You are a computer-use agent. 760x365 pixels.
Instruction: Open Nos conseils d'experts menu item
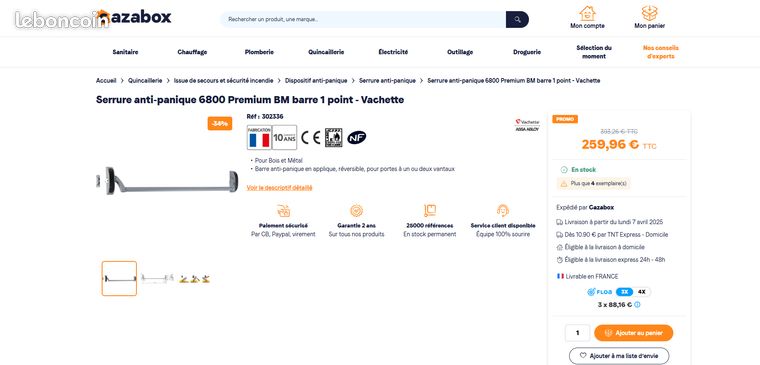click(661, 52)
